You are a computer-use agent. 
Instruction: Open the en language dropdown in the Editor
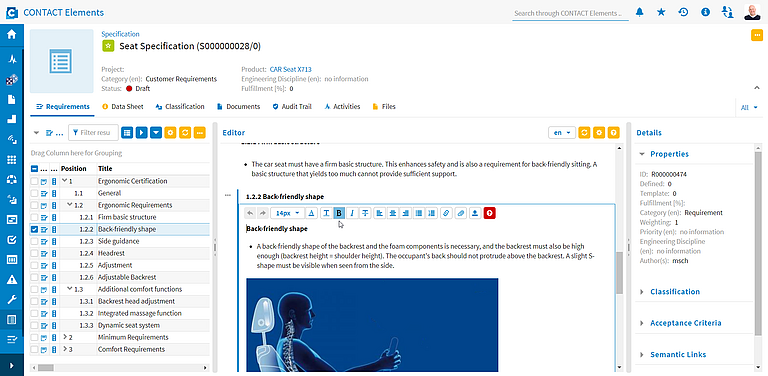[562, 133]
